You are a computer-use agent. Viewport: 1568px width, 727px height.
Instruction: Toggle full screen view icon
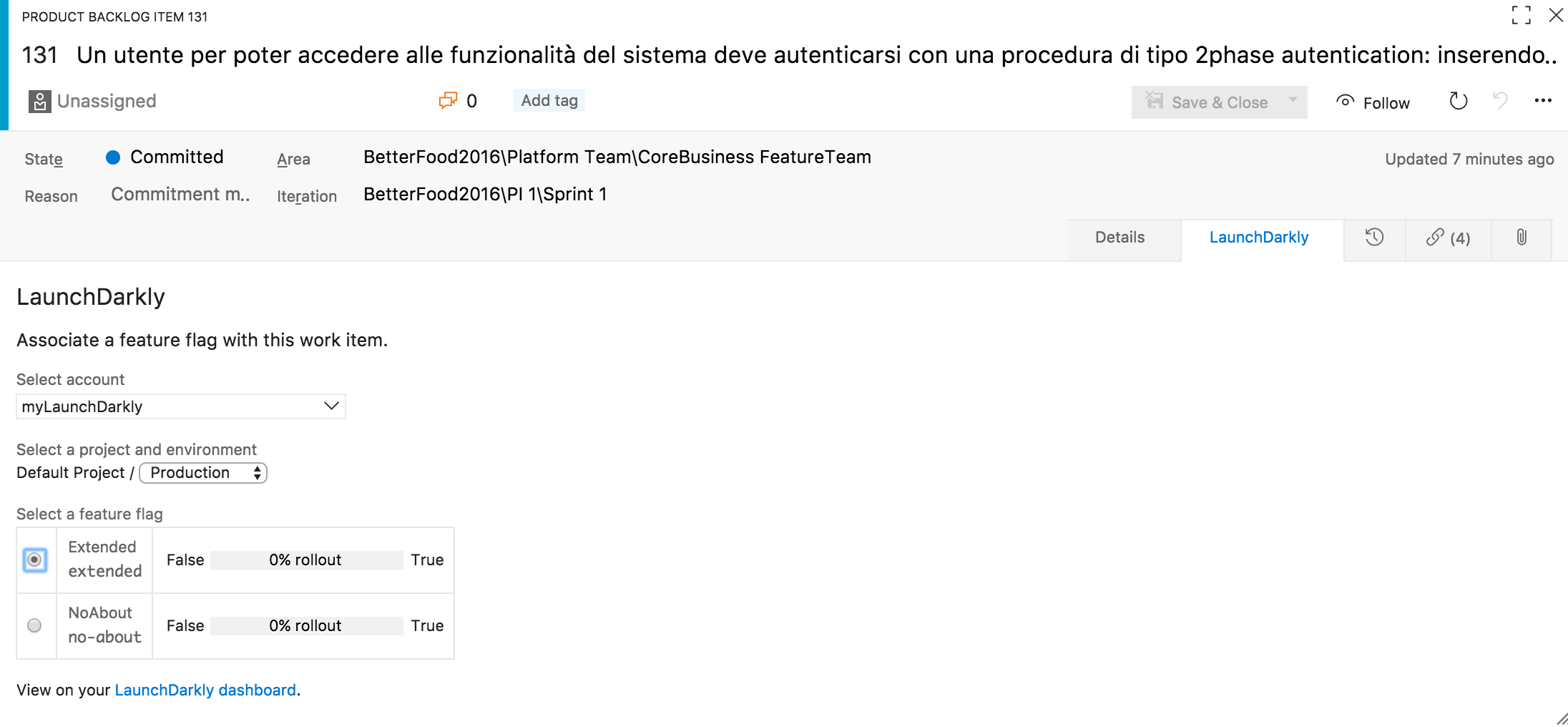[1521, 16]
